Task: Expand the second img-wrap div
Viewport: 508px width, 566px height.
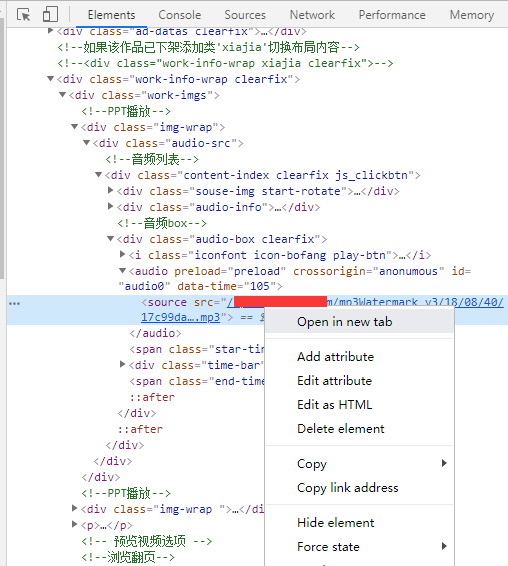Action: (x=74, y=509)
